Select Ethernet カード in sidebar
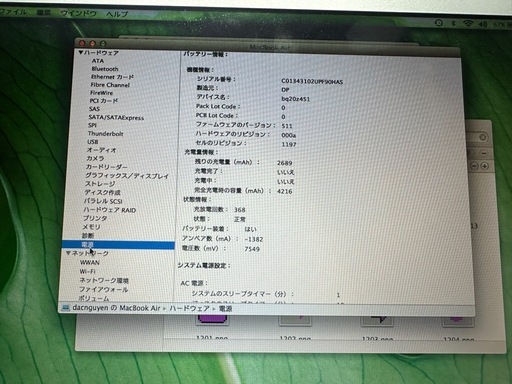The image size is (512, 384). point(112,77)
